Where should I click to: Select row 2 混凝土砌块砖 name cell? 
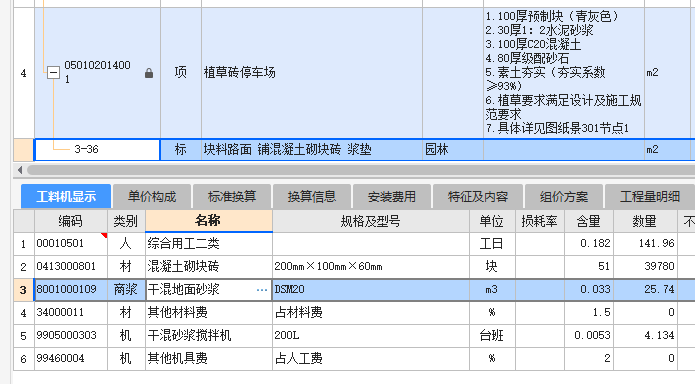(x=209, y=266)
